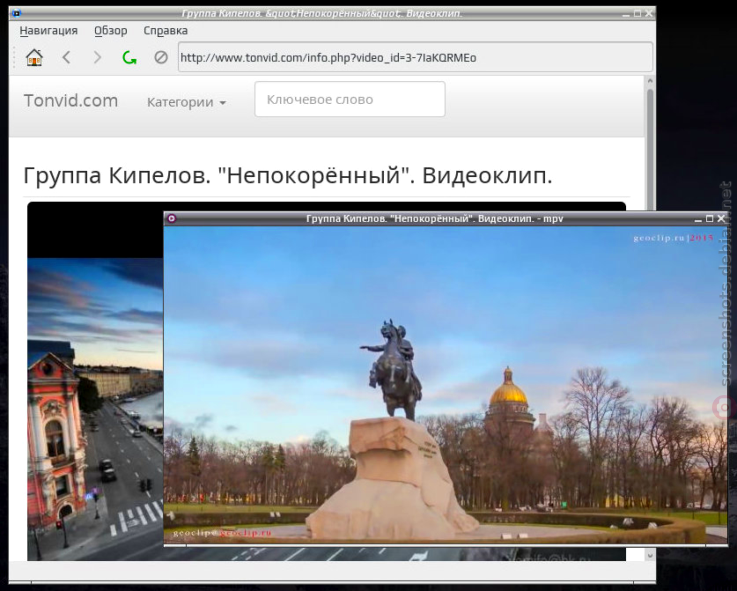Click the browser window title bar text
737x591 pixels.
(x=321, y=14)
